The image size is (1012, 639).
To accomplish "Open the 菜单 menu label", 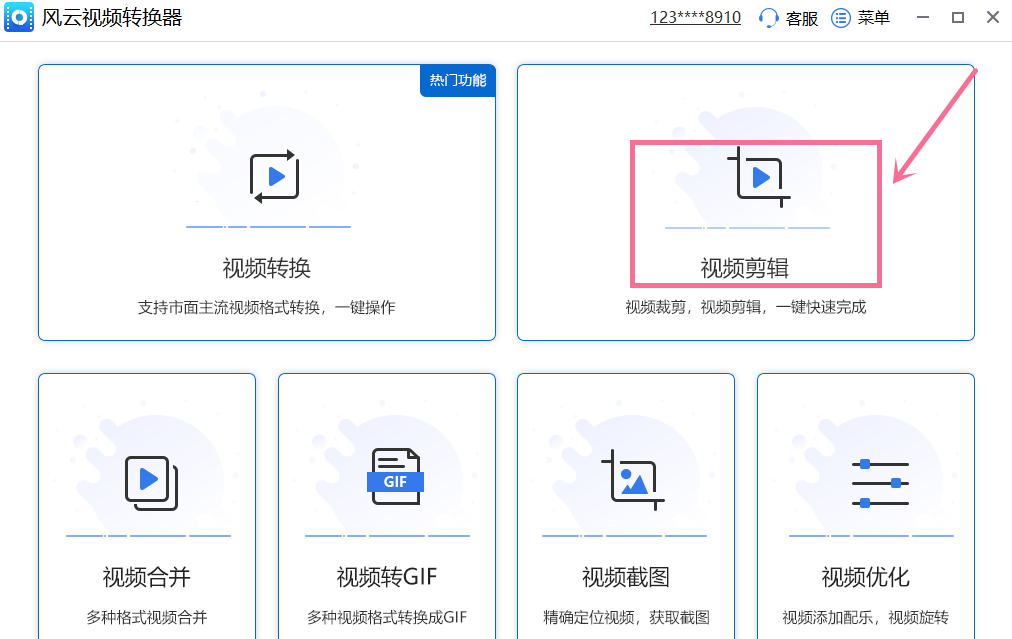I will pyautogui.click(x=873, y=18).
